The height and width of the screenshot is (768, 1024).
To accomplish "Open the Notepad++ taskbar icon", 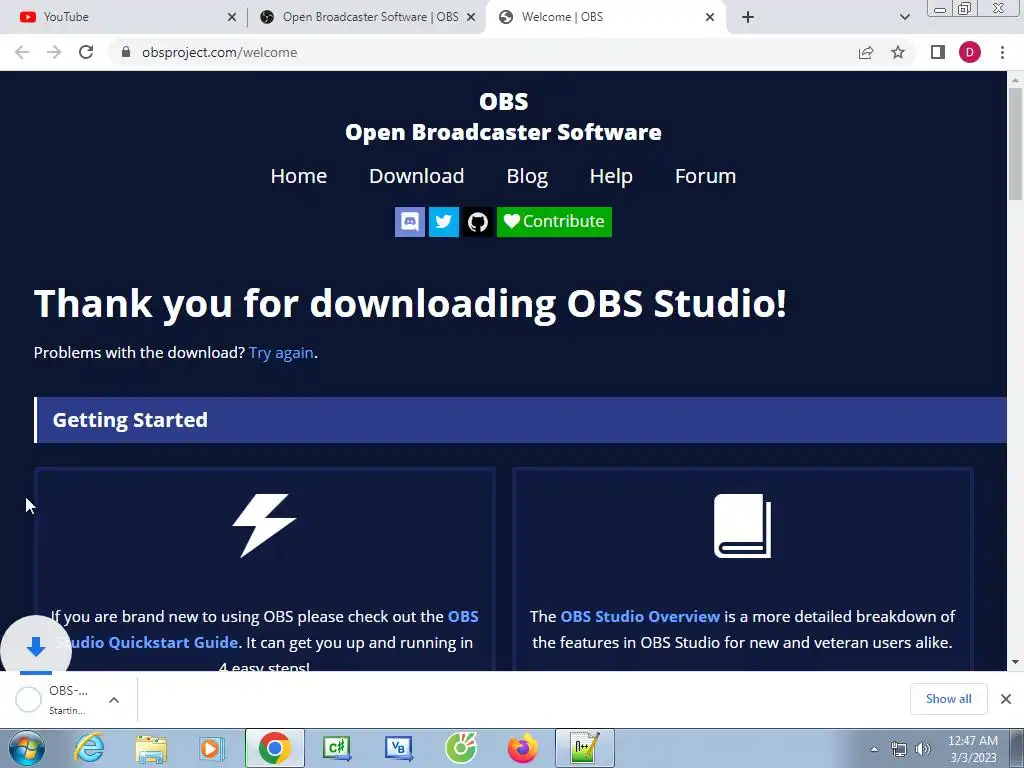I will pyautogui.click(x=584, y=748).
